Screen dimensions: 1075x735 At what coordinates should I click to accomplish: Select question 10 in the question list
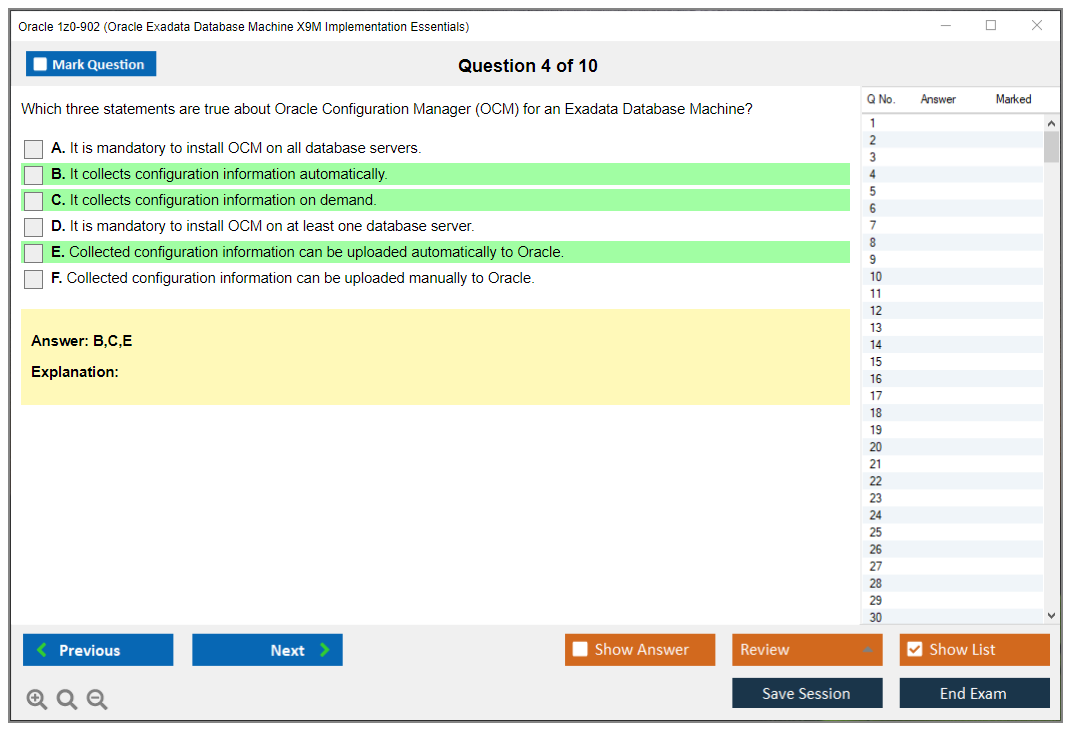click(x=898, y=276)
